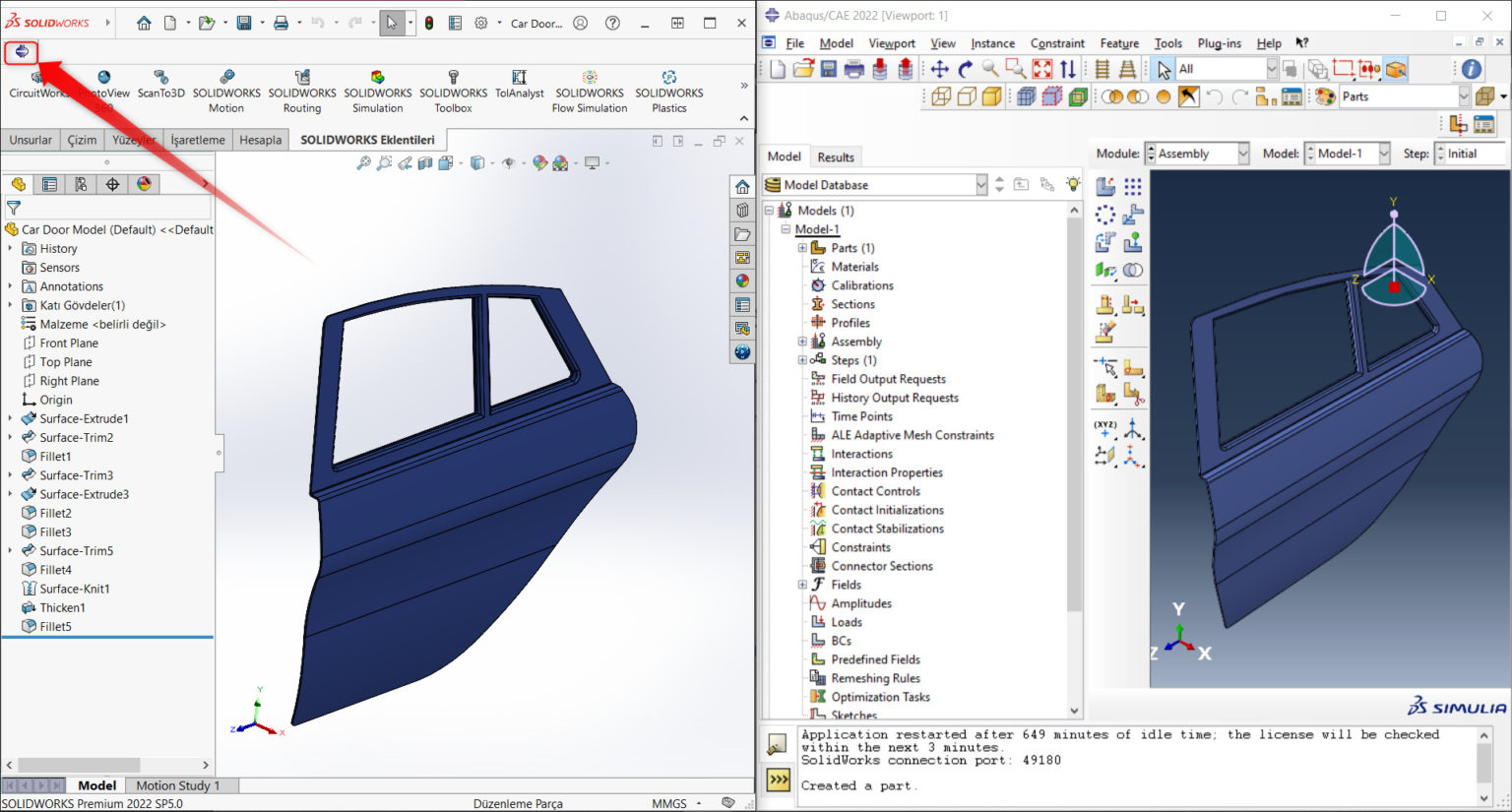
Task: Activate the Pan View tool in Abaqus
Action: pyautogui.click(x=940, y=68)
